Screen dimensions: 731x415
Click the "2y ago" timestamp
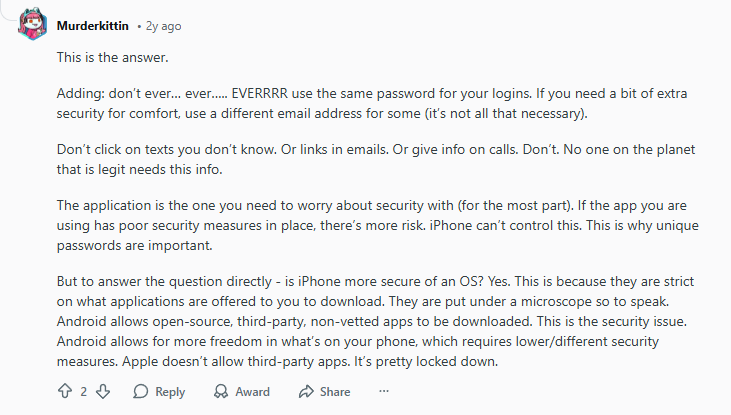(x=162, y=24)
